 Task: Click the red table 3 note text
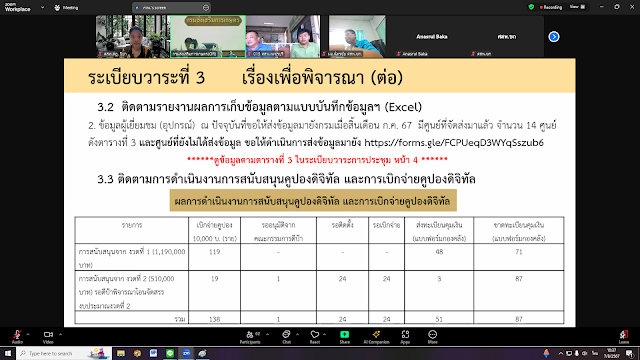coord(317,160)
